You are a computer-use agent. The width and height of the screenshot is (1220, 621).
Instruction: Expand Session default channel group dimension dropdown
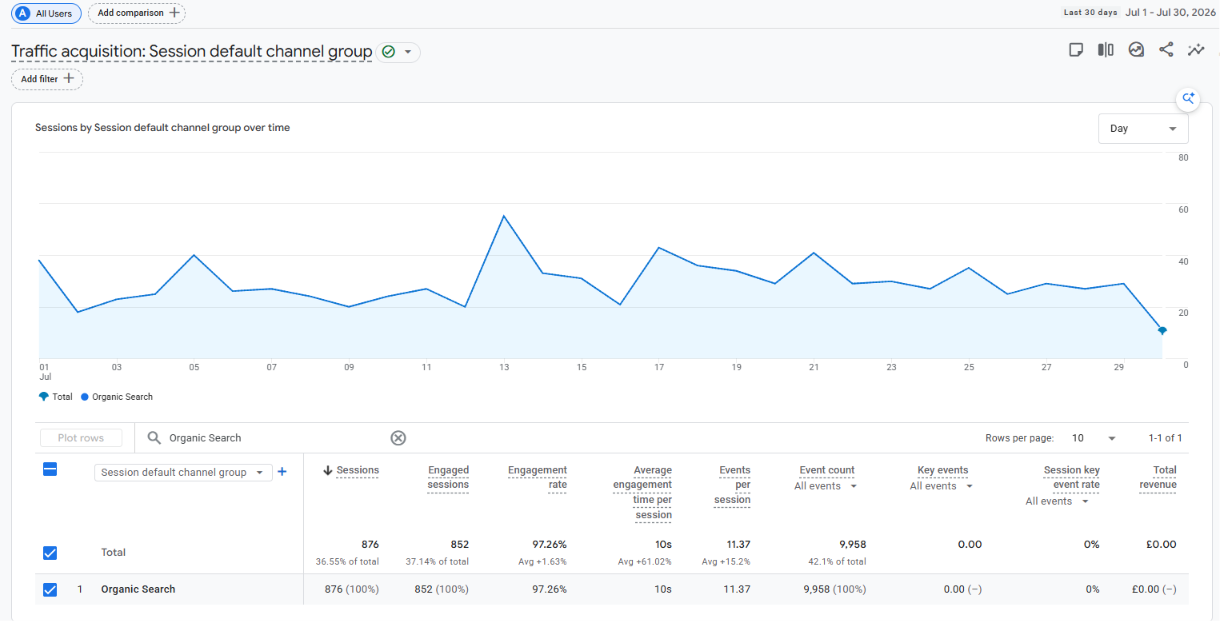[x=183, y=473]
